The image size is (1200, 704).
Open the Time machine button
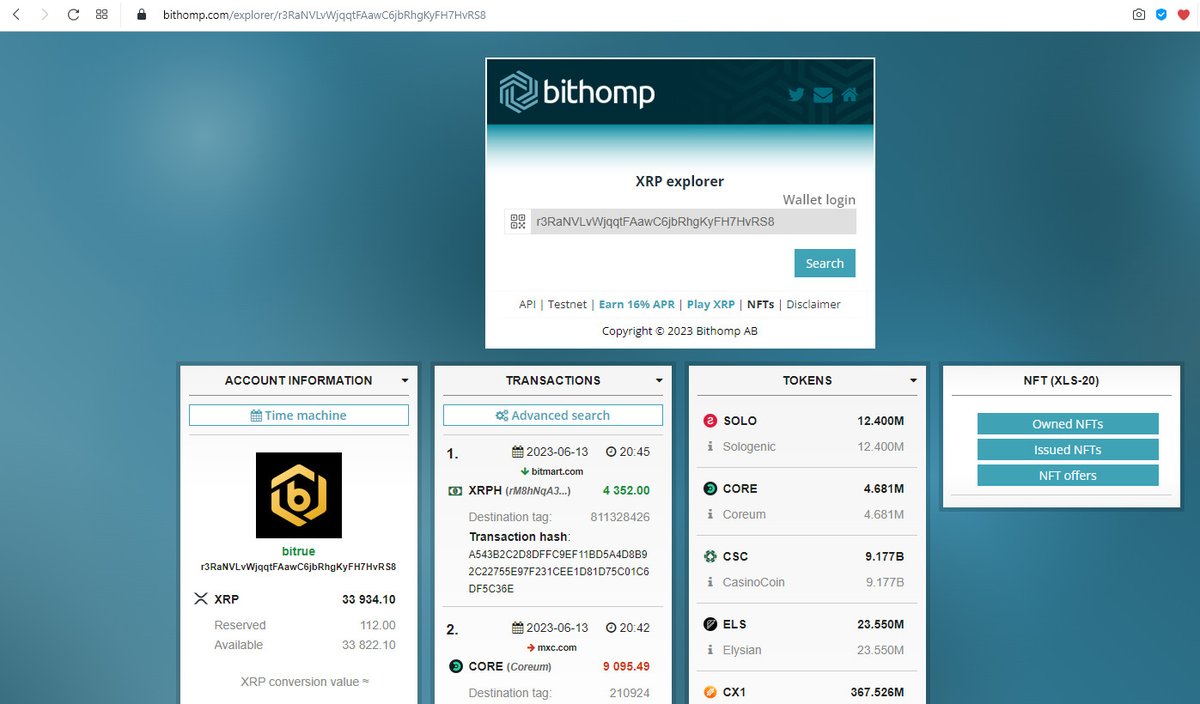pyautogui.click(x=299, y=415)
